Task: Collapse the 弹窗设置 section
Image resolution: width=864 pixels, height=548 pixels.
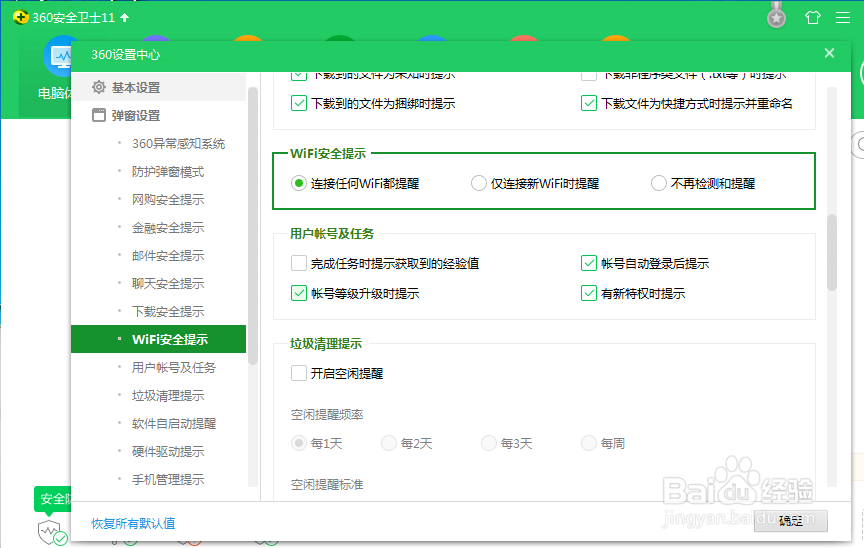Action: [159, 115]
